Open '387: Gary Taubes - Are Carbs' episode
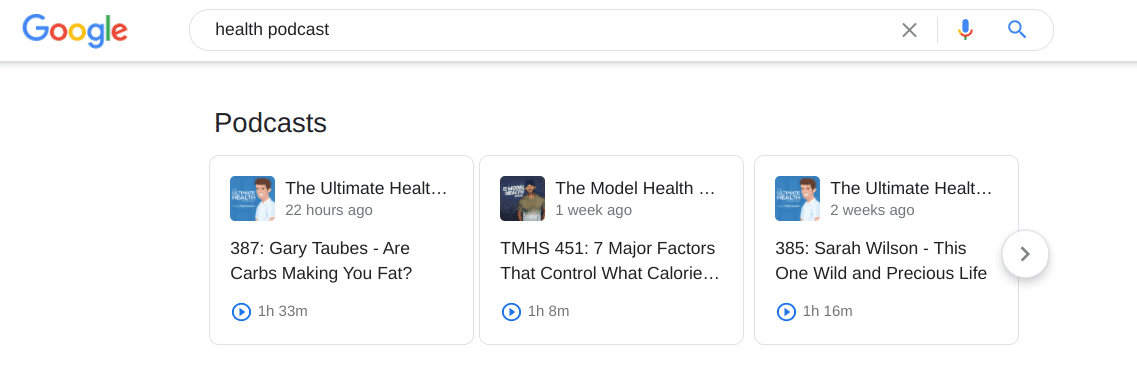The image size is (1137, 369). point(322,261)
